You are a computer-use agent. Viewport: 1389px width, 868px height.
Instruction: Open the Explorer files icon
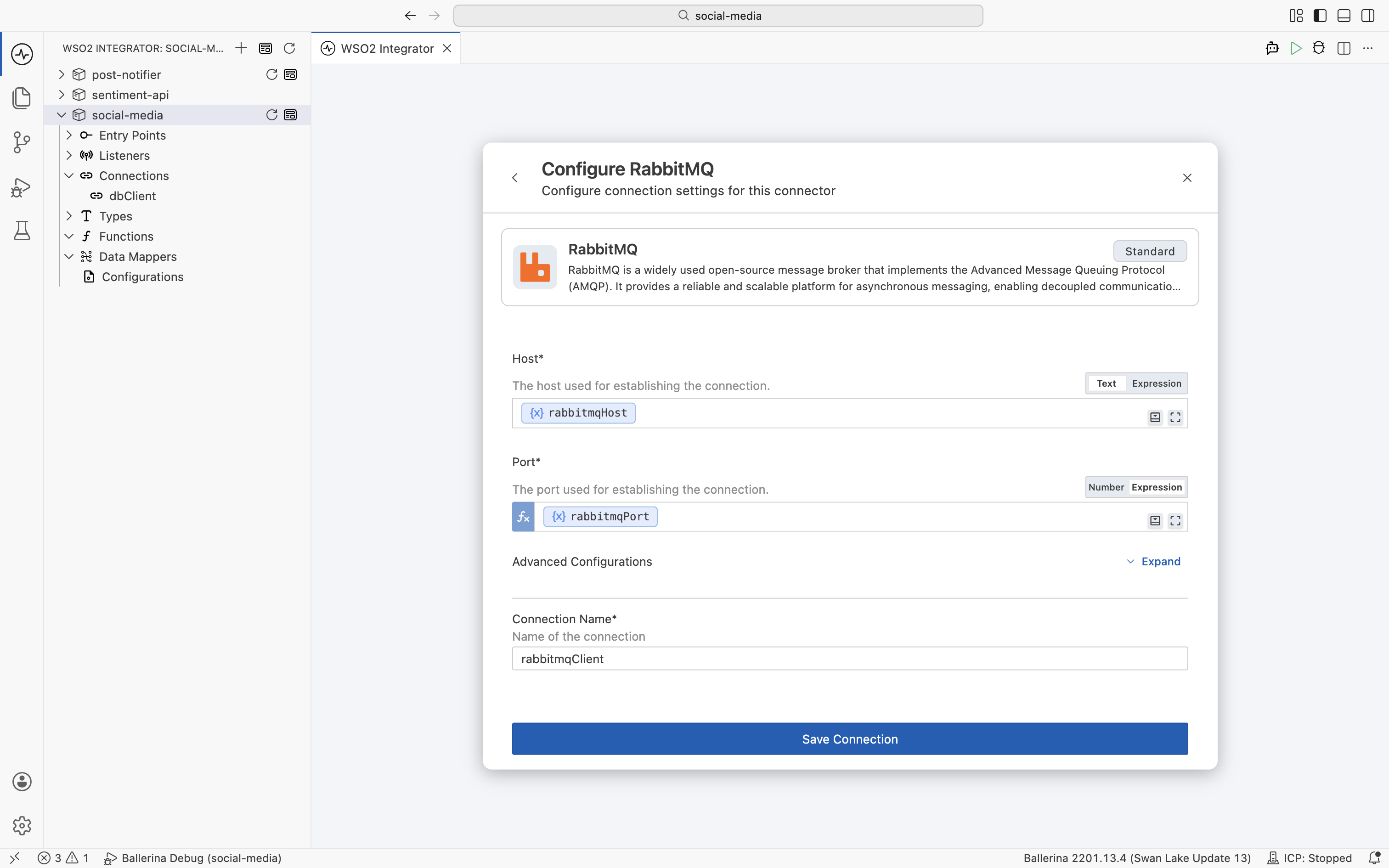coord(22,98)
